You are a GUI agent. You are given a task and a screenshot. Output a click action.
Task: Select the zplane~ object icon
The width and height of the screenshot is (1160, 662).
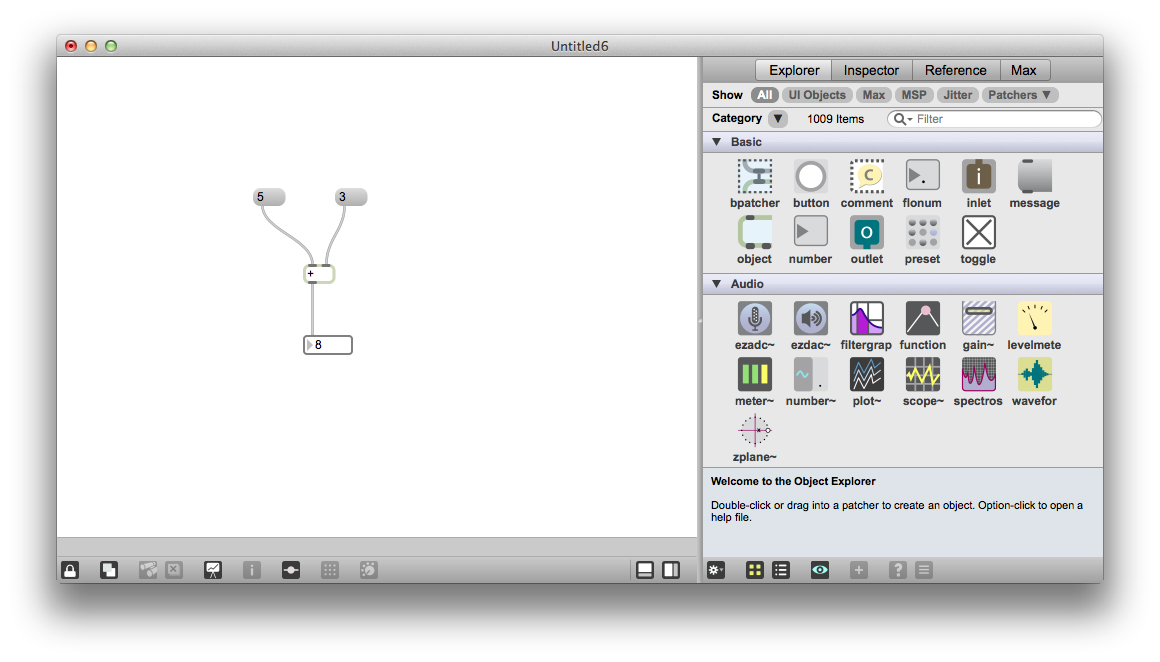[755, 430]
